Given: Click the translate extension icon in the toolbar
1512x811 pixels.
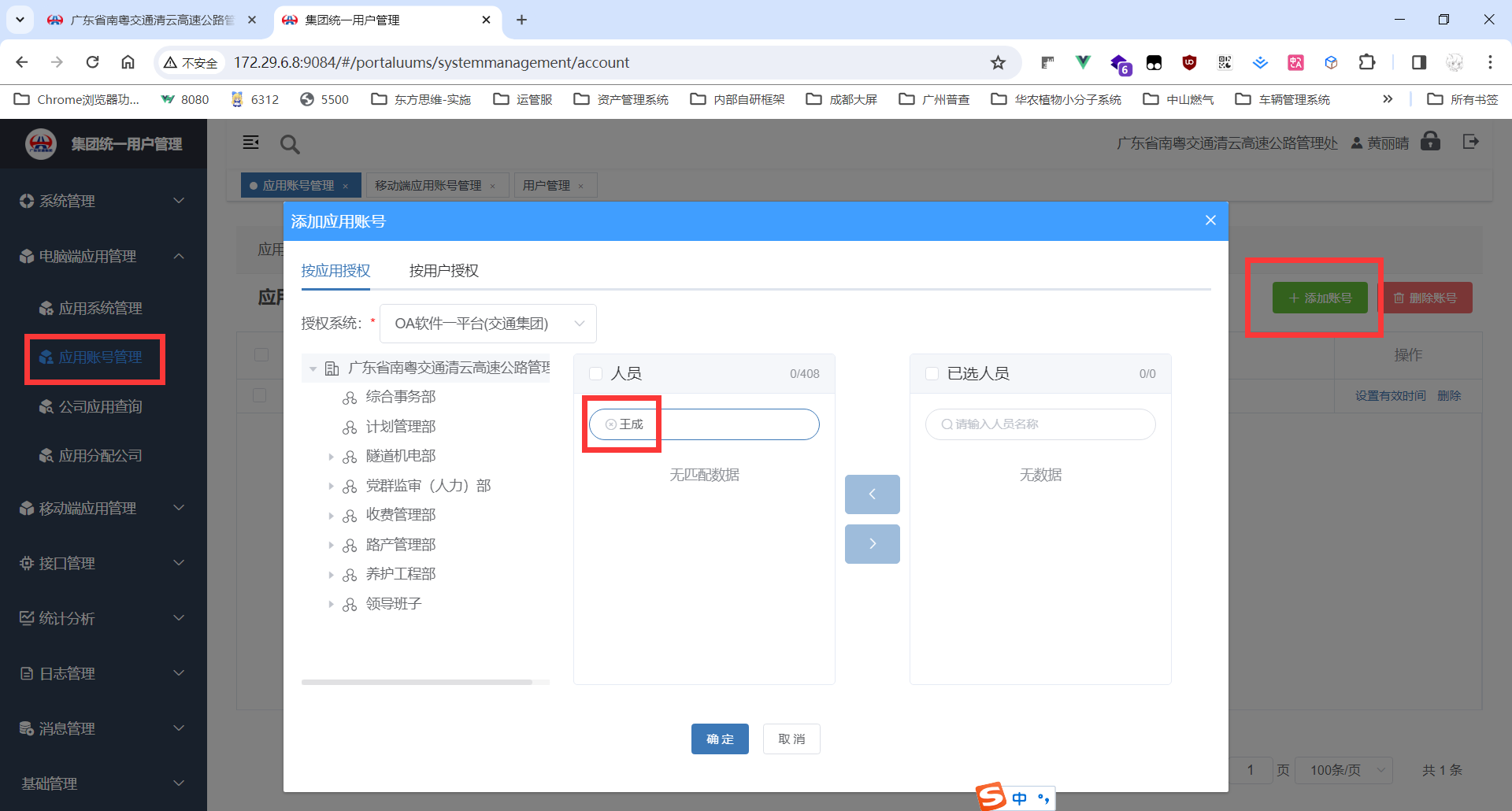Looking at the screenshot, I should tap(1295, 62).
